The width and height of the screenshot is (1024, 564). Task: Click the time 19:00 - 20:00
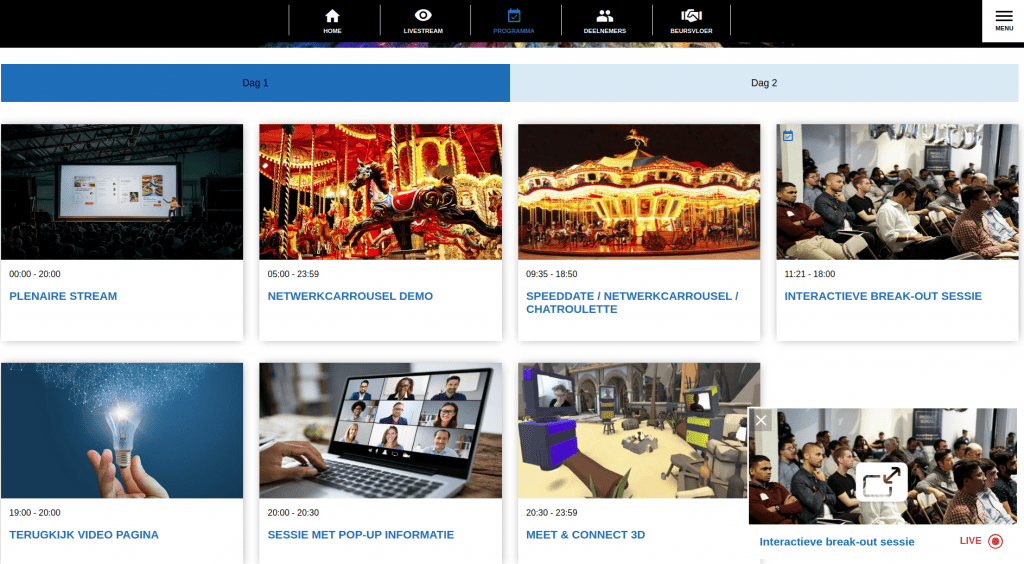35,513
